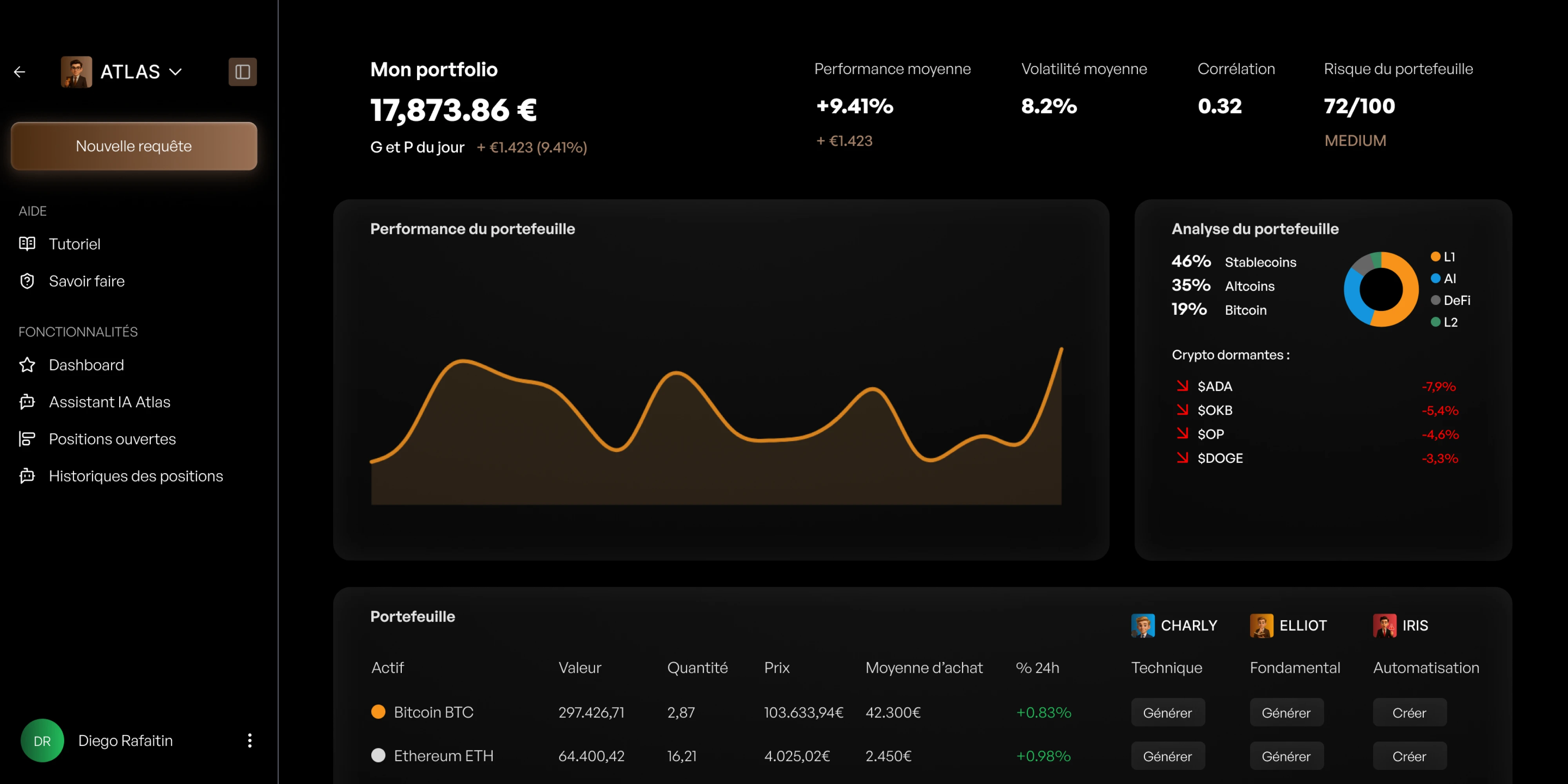The width and height of the screenshot is (1568, 784).
Task: Click the 19% Bitcoin entry
Action: click(1219, 309)
